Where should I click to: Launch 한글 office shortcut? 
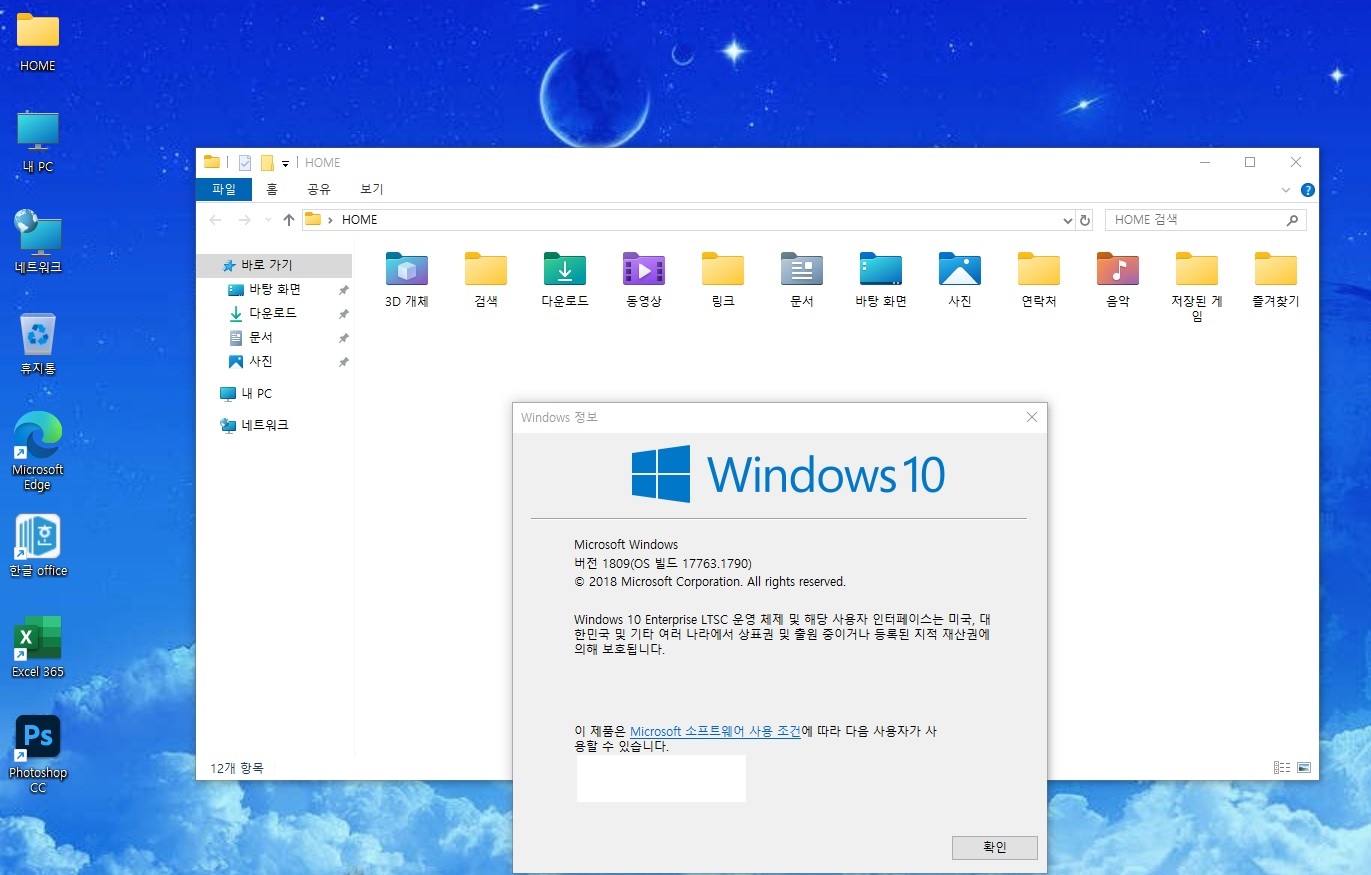click(x=38, y=546)
